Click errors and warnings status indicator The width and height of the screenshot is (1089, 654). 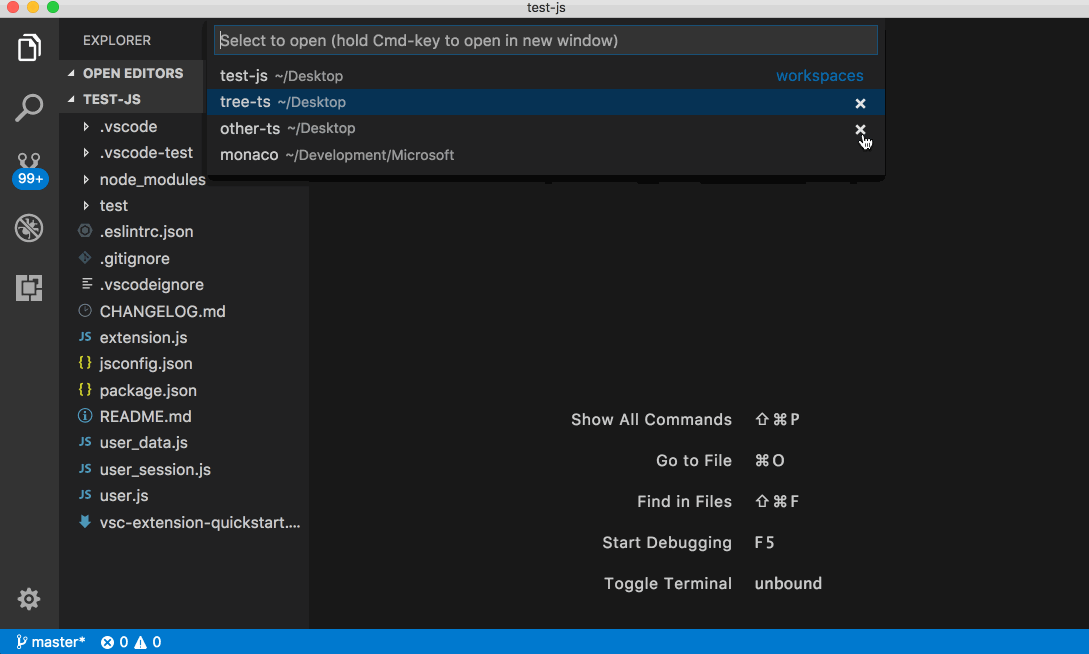pyautogui.click(x=131, y=642)
